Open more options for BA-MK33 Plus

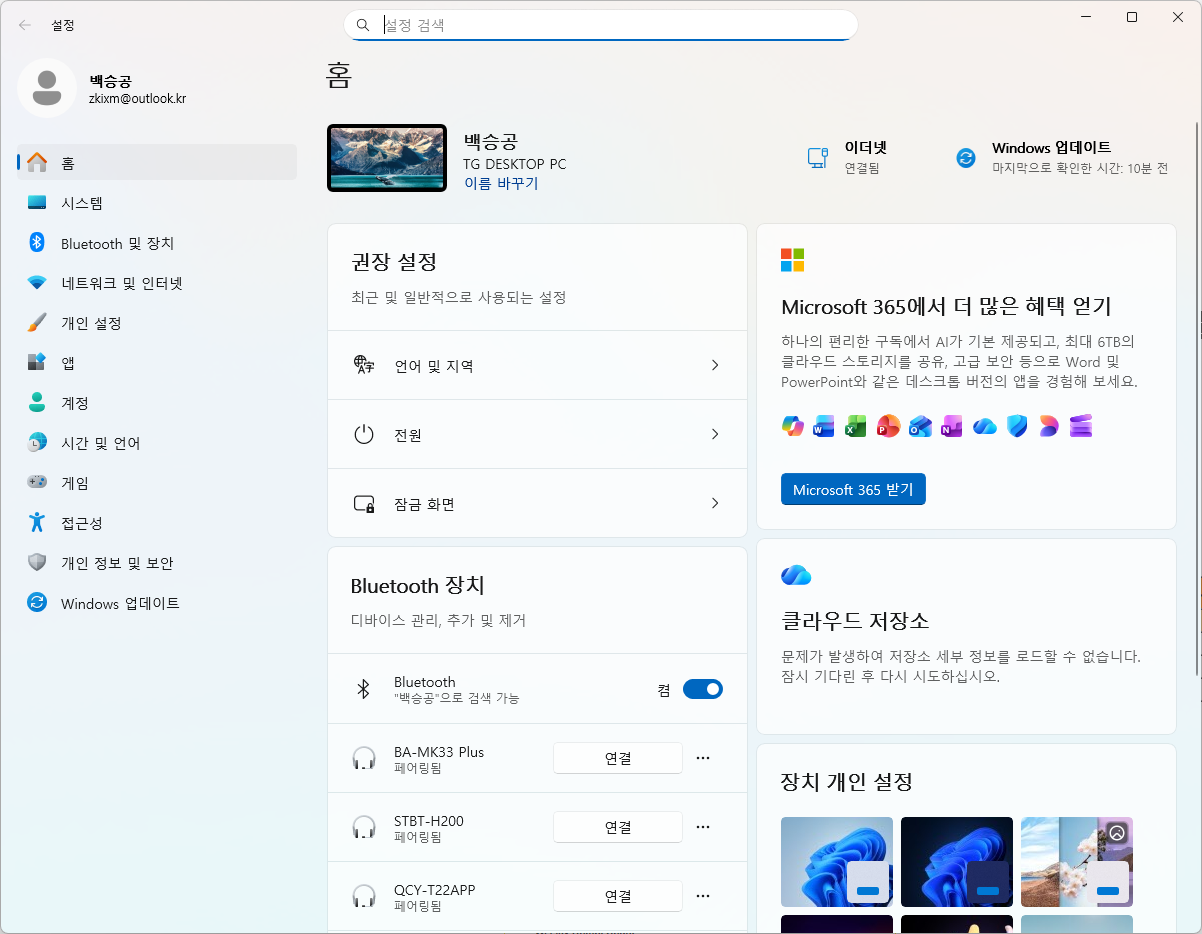[x=703, y=758]
